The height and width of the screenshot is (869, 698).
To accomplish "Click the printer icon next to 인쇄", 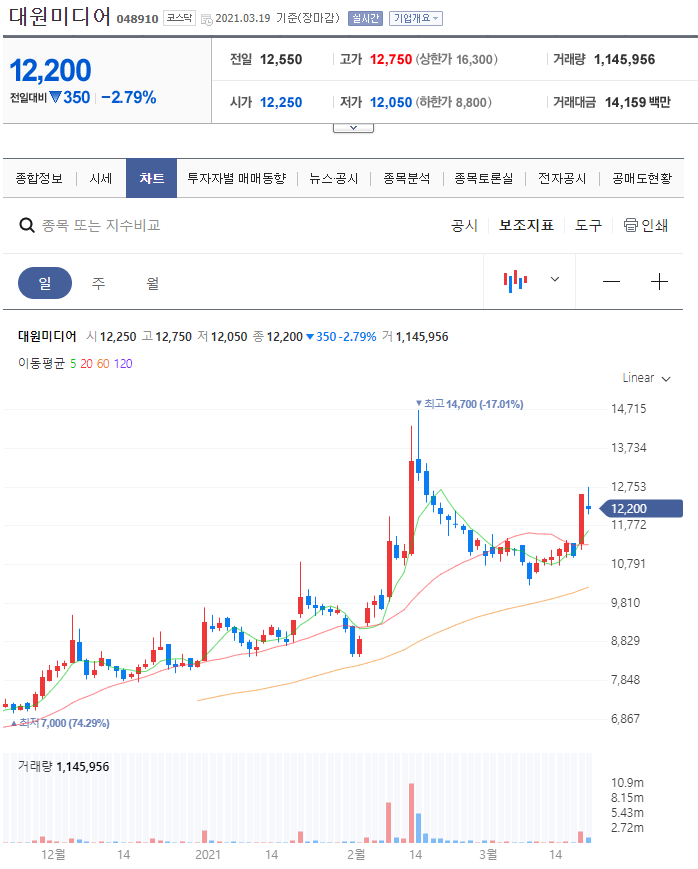I will (631, 225).
